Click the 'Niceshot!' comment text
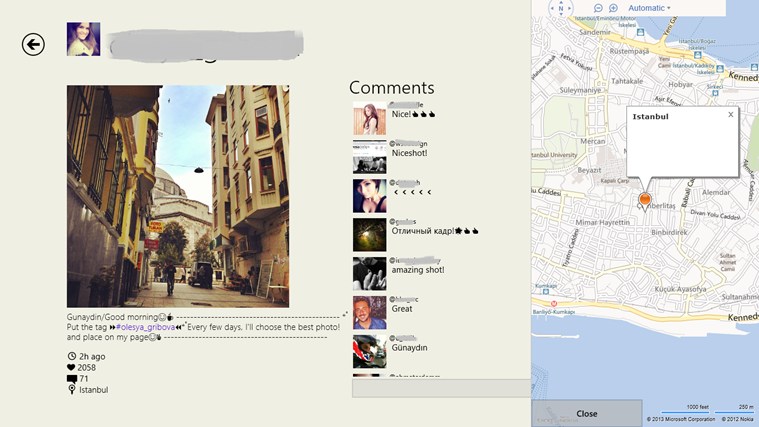This screenshot has width=759, height=427. [410, 153]
